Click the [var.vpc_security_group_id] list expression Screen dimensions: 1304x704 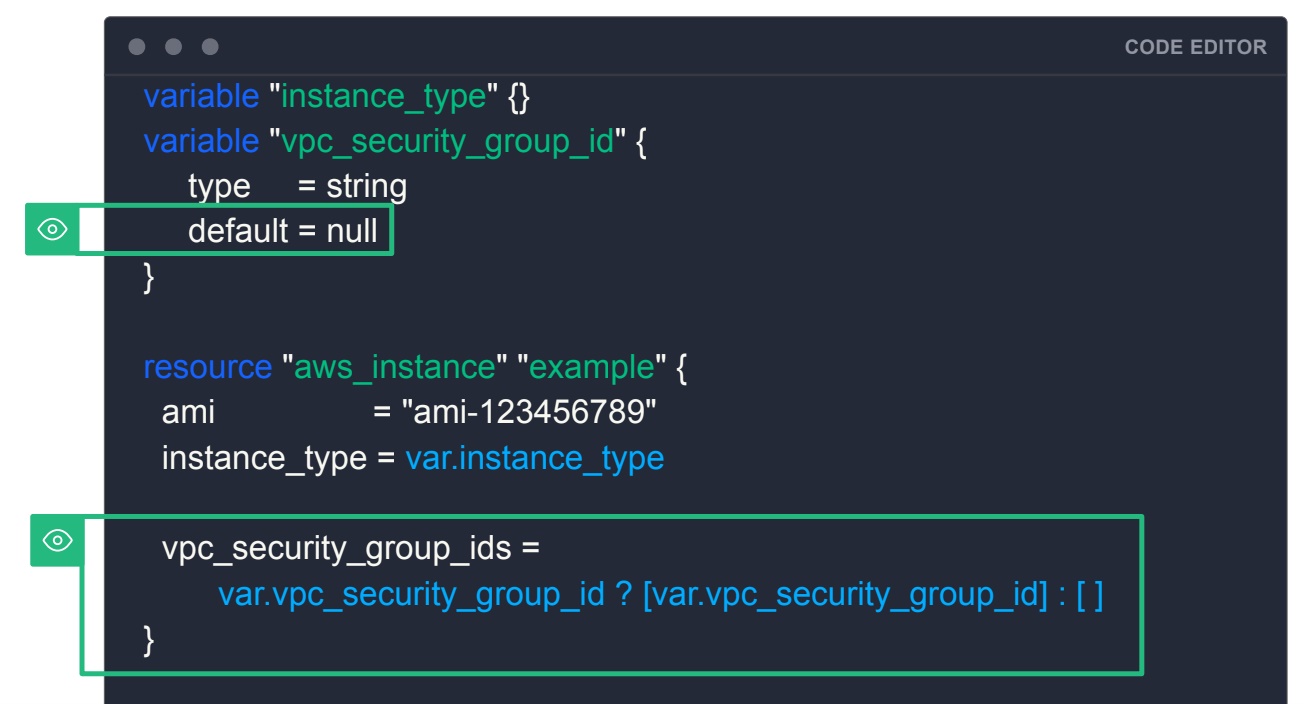pyautogui.click(x=844, y=595)
